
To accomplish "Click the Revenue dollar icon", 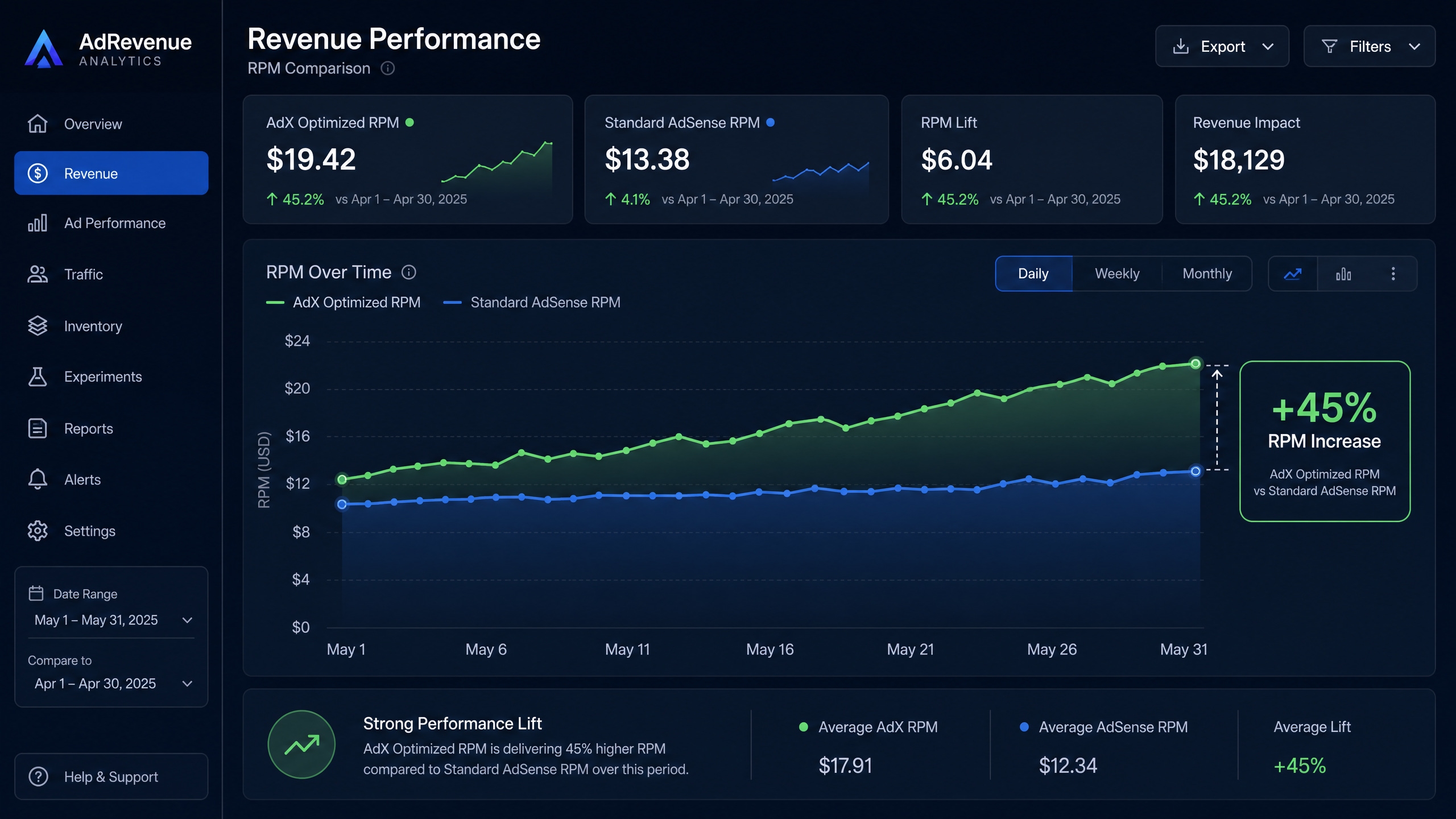I will [38, 173].
